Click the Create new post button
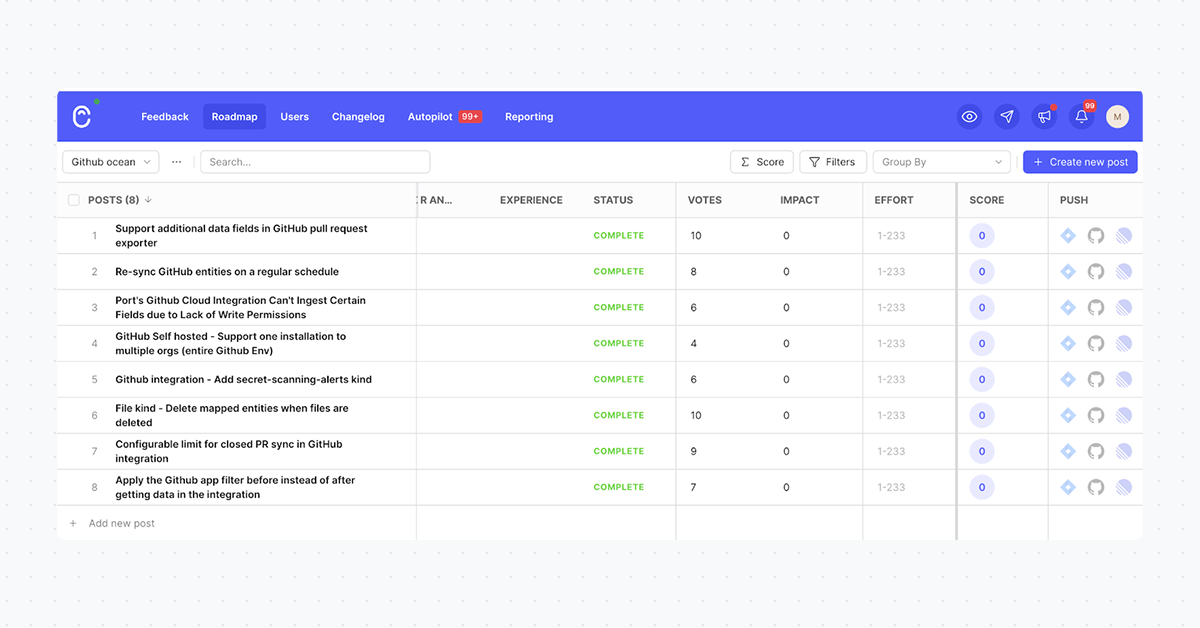This screenshot has height=628, width=1200. point(1080,162)
